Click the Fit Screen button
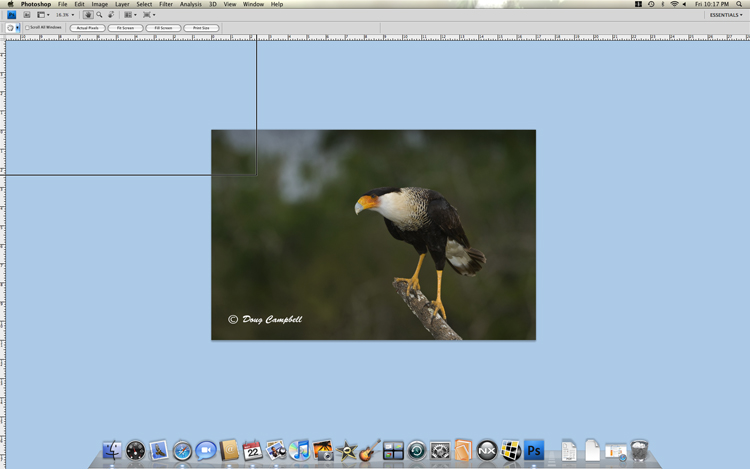The image size is (750, 469). point(125,28)
